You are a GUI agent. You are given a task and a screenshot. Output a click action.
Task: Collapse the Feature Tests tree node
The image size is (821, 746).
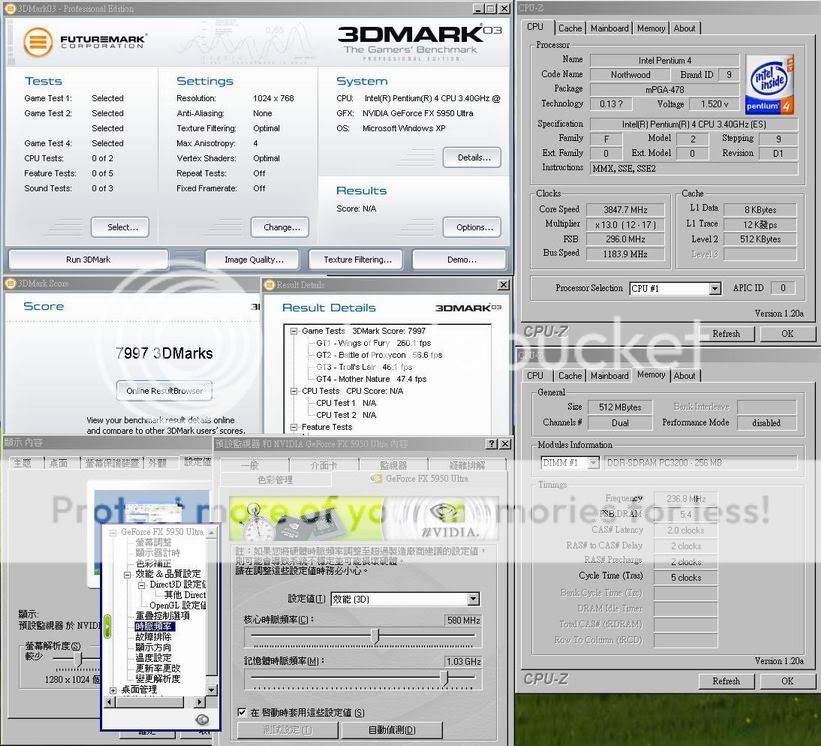(x=294, y=427)
